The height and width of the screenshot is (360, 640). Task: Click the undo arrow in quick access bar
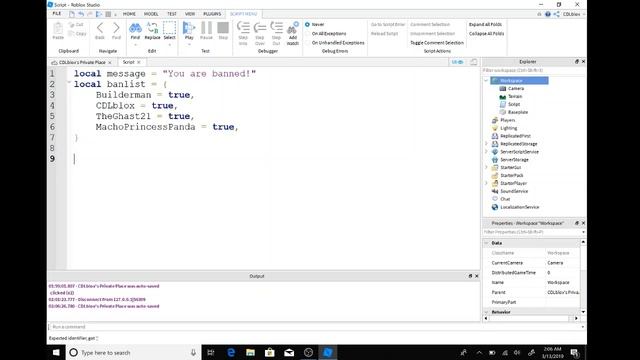[x=81, y=14]
